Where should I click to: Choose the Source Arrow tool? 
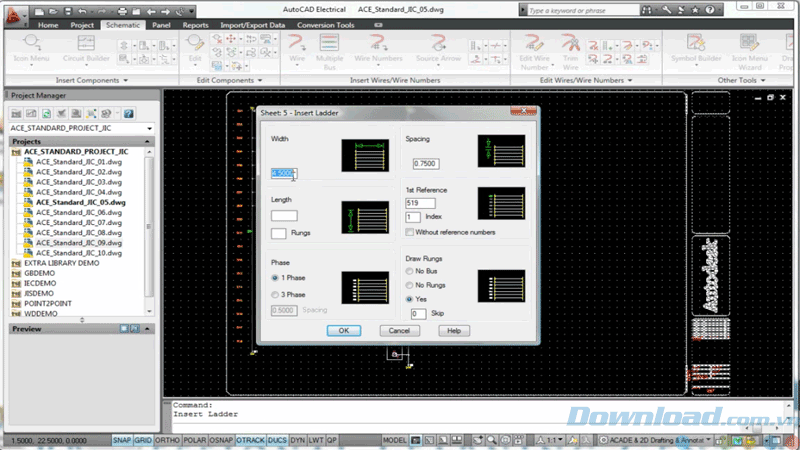438,49
